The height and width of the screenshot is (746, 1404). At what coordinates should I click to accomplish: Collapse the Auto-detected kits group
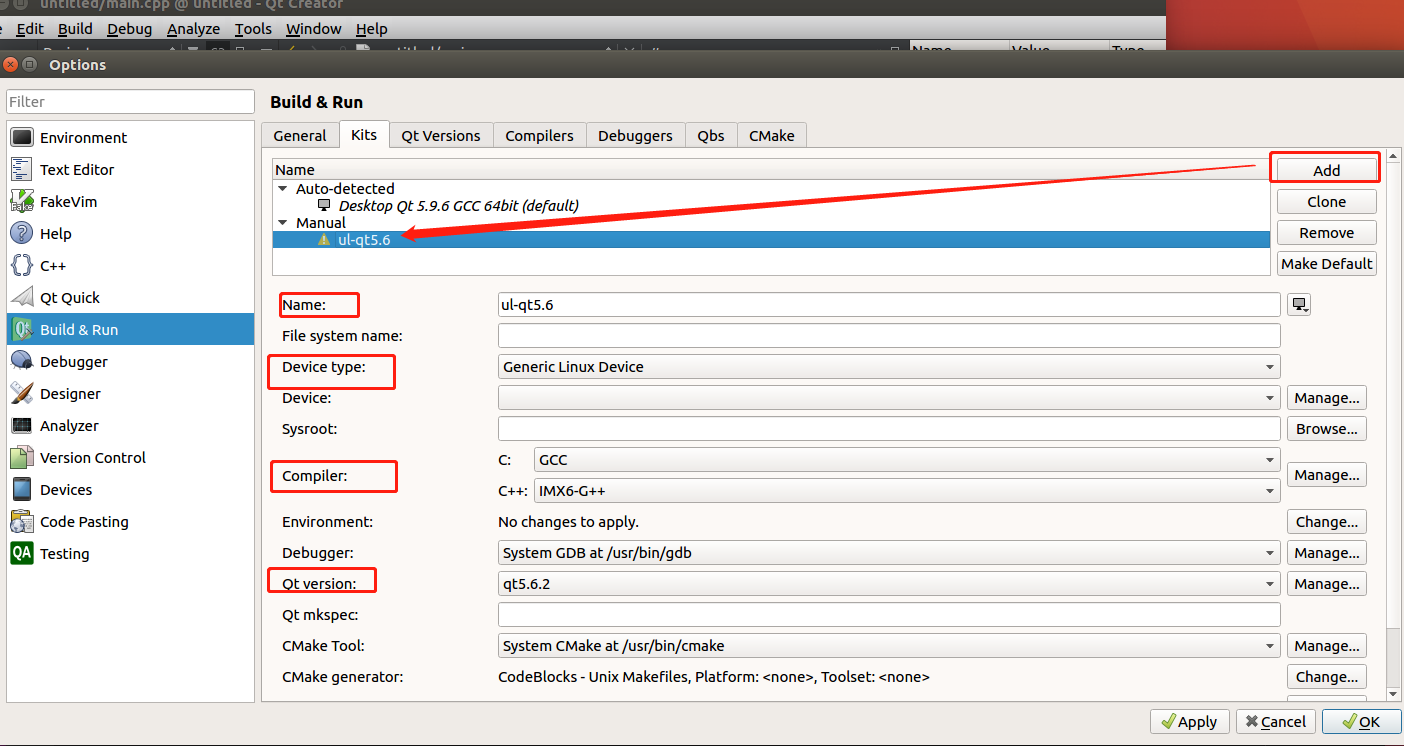282,188
